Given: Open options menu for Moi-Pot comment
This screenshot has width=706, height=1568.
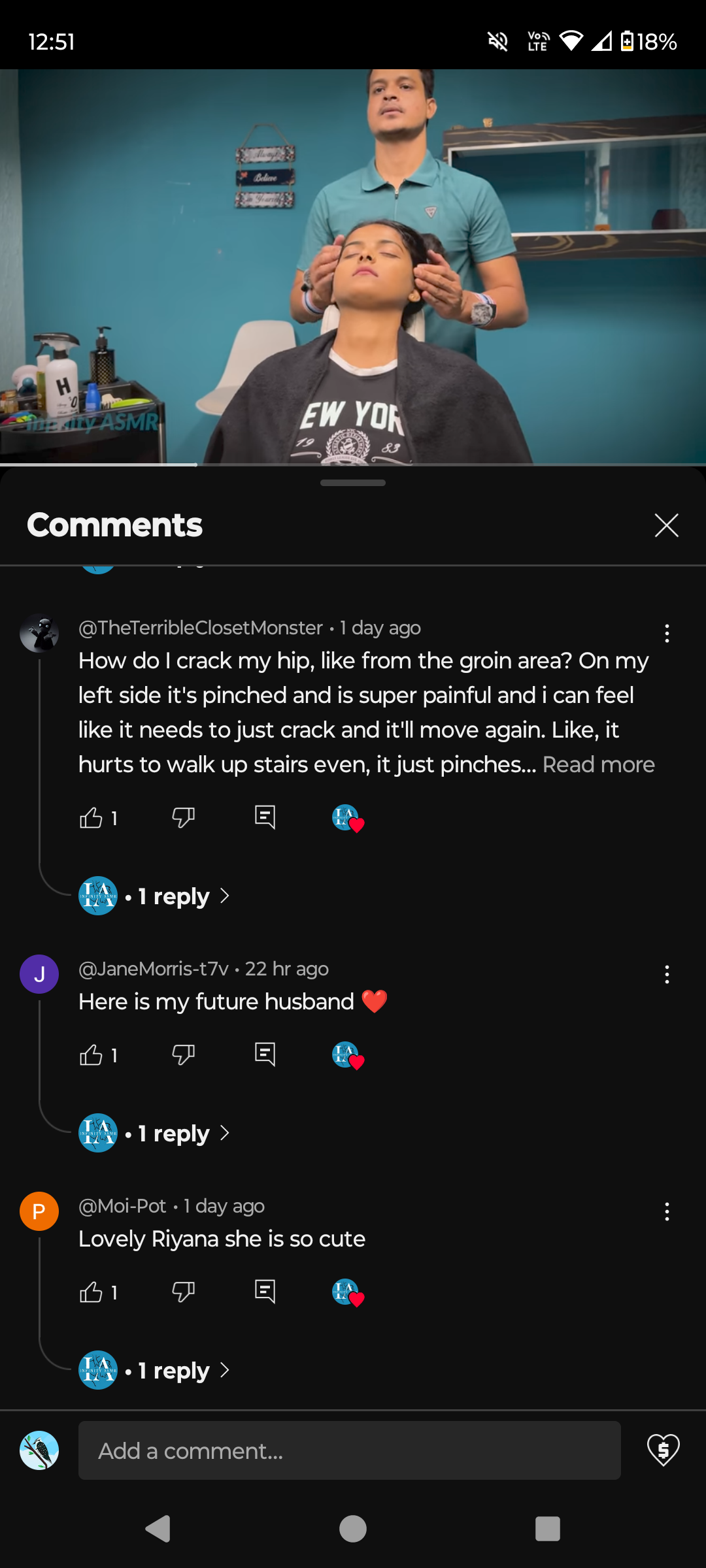Looking at the screenshot, I should click(667, 1212).
